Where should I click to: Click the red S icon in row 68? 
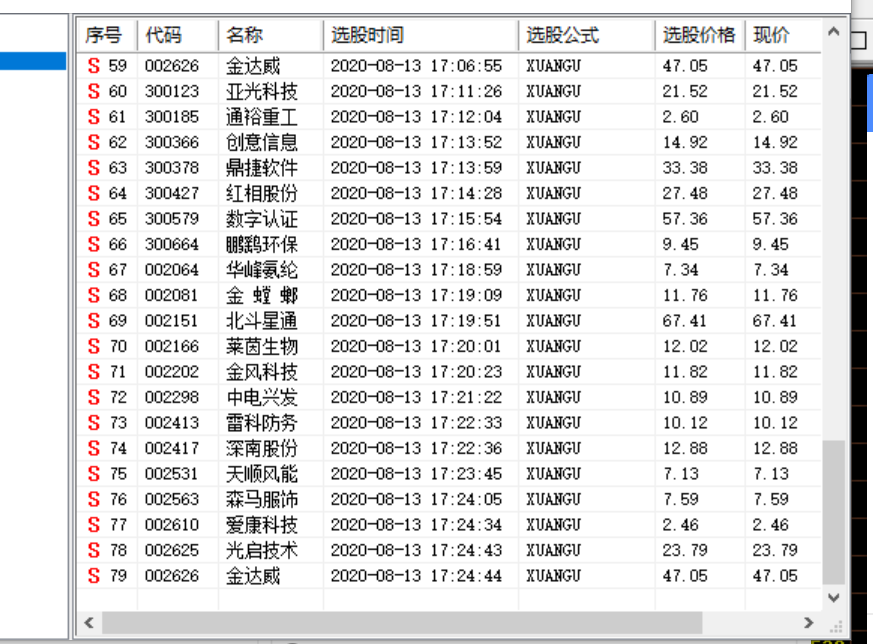click(x=94, y=295)
